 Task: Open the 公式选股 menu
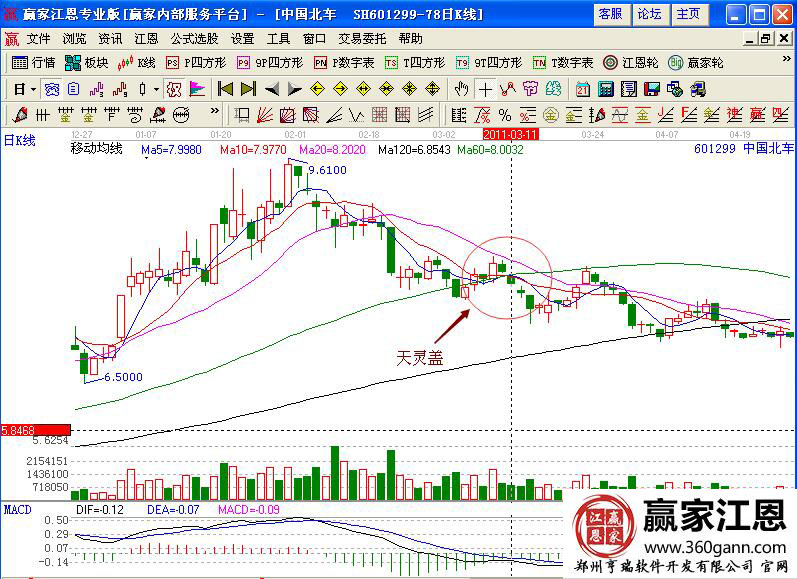[194, 39]
